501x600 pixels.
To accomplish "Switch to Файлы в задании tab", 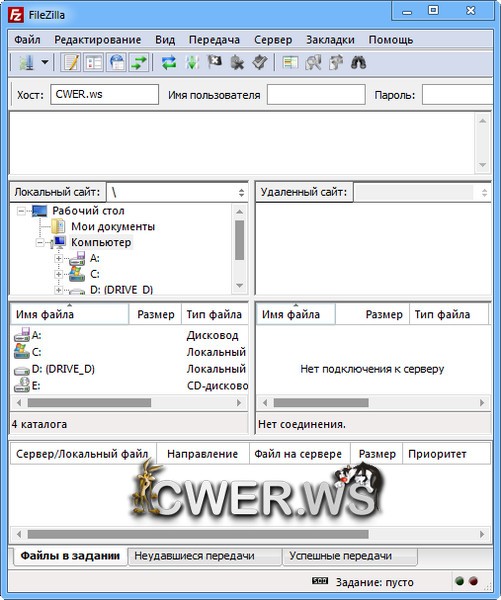I will coord(70,556).
